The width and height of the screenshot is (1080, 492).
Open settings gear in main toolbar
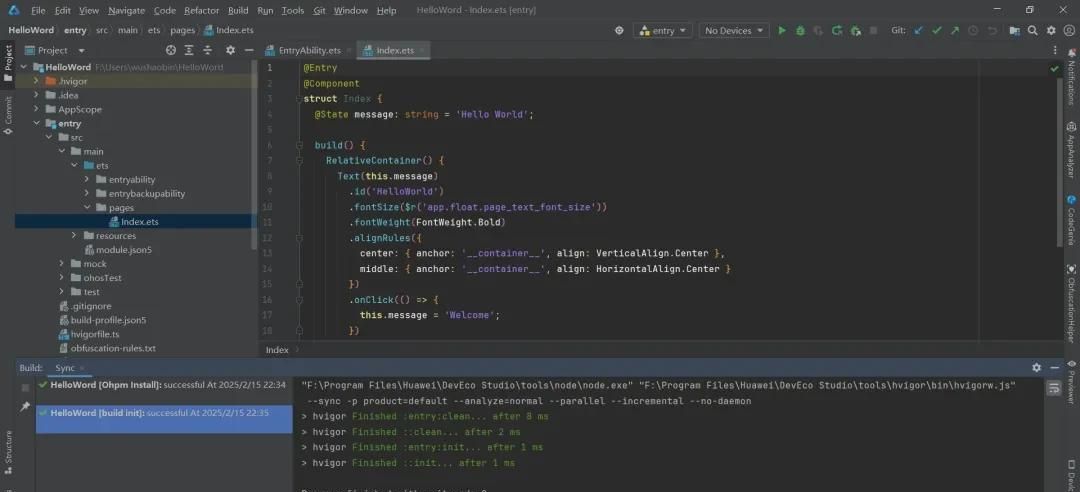(x=1049, y=31)
